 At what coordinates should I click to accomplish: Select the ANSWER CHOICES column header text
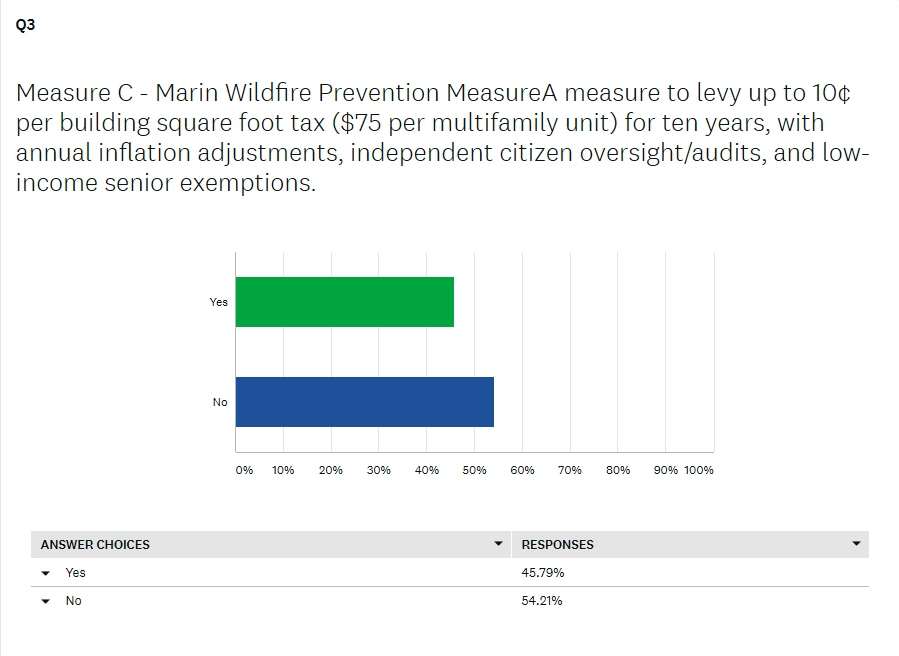[x=95, y=545]
